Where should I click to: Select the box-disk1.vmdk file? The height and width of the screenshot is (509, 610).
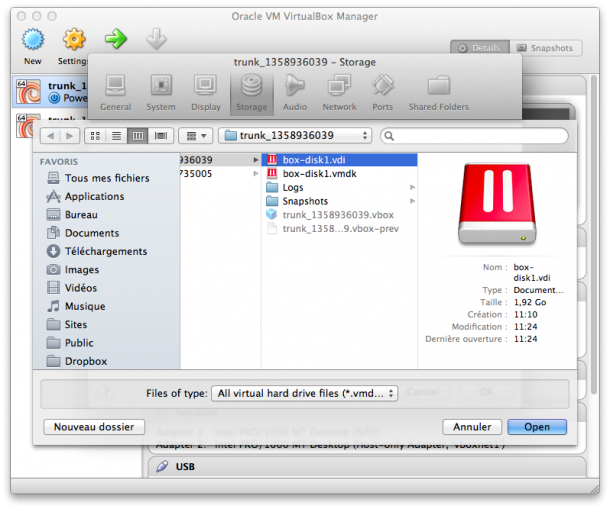[x=340, y=174]
